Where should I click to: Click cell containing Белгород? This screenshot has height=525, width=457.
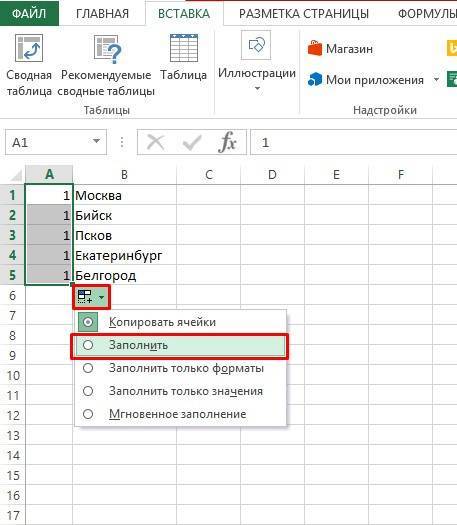click(124, 275)
